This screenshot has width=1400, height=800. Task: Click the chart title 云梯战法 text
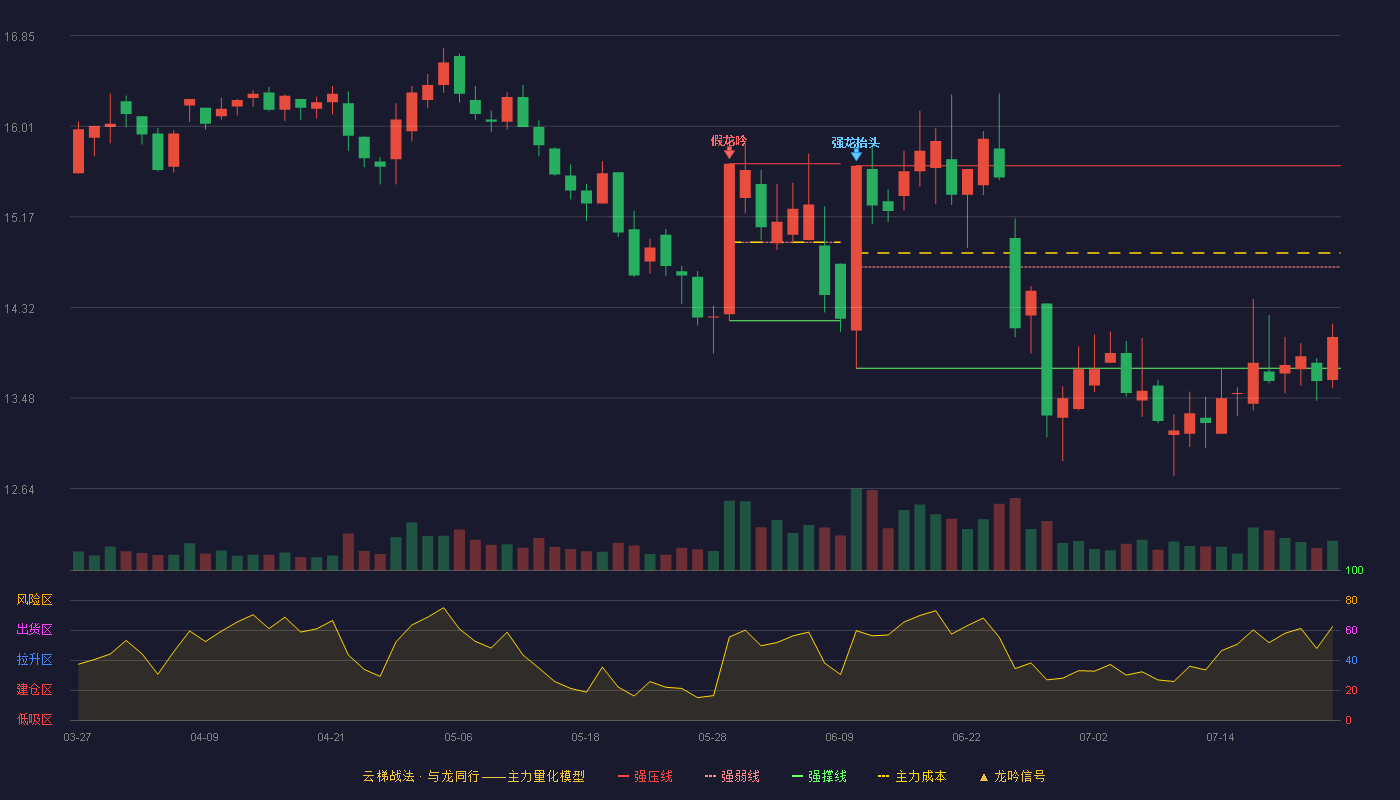(x=388, y=776)
